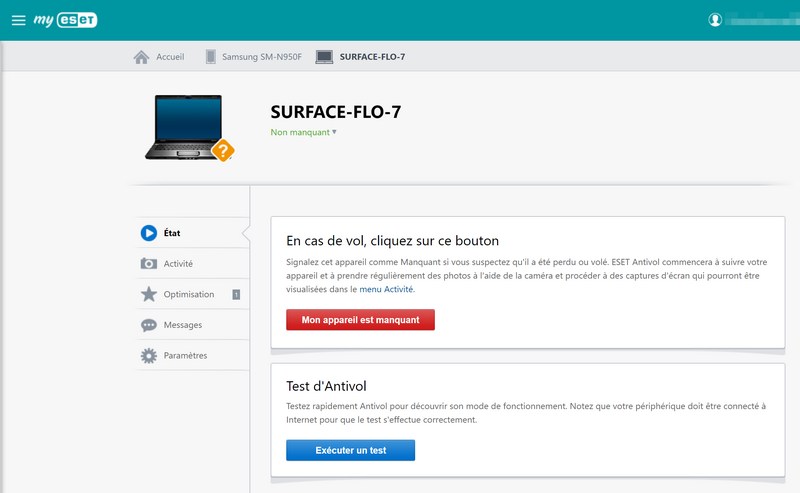Click the blurred account name

point(762,21)
